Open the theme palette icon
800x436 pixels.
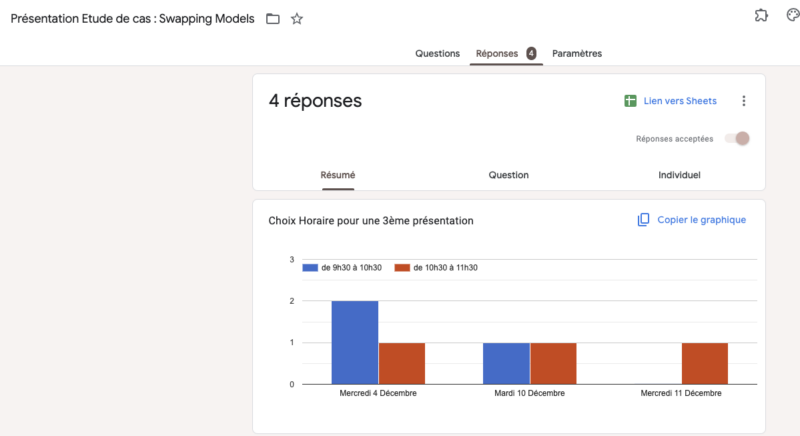pyautogui.click(x=793, y=15)
